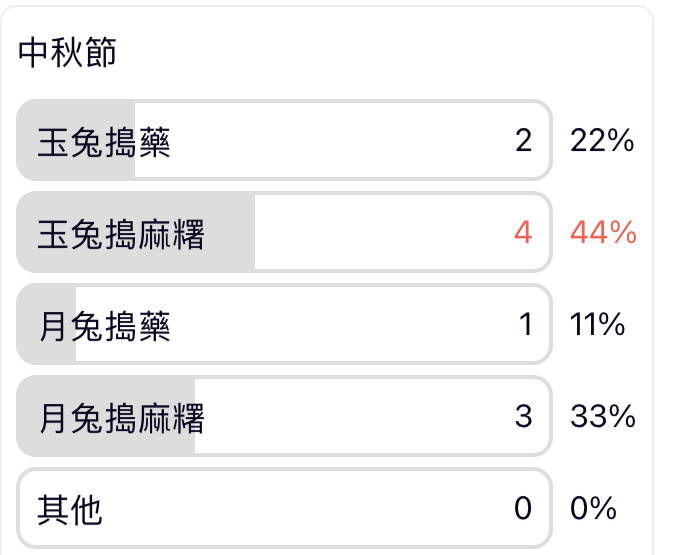
Task: Select the 玉兔搗藥 poll option
Action: [284, 140]
